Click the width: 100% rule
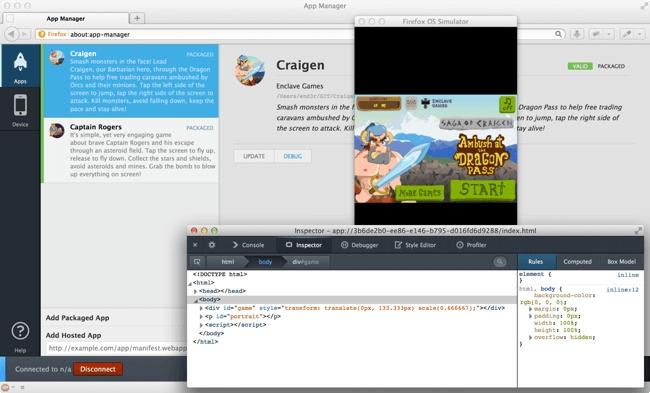650x393 pixels. coord(557,323)
